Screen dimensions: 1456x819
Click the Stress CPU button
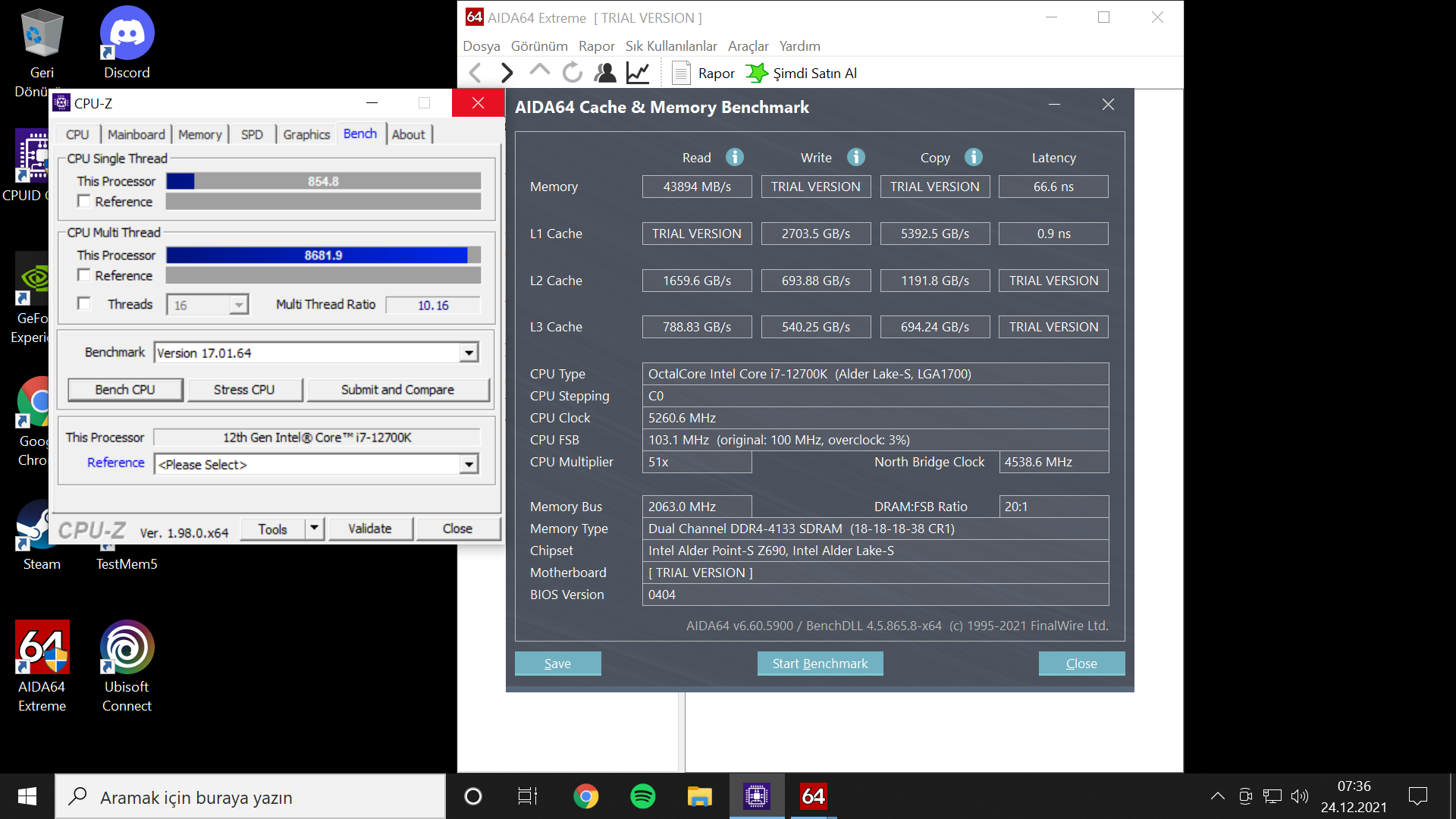click(x=244, y=389)
